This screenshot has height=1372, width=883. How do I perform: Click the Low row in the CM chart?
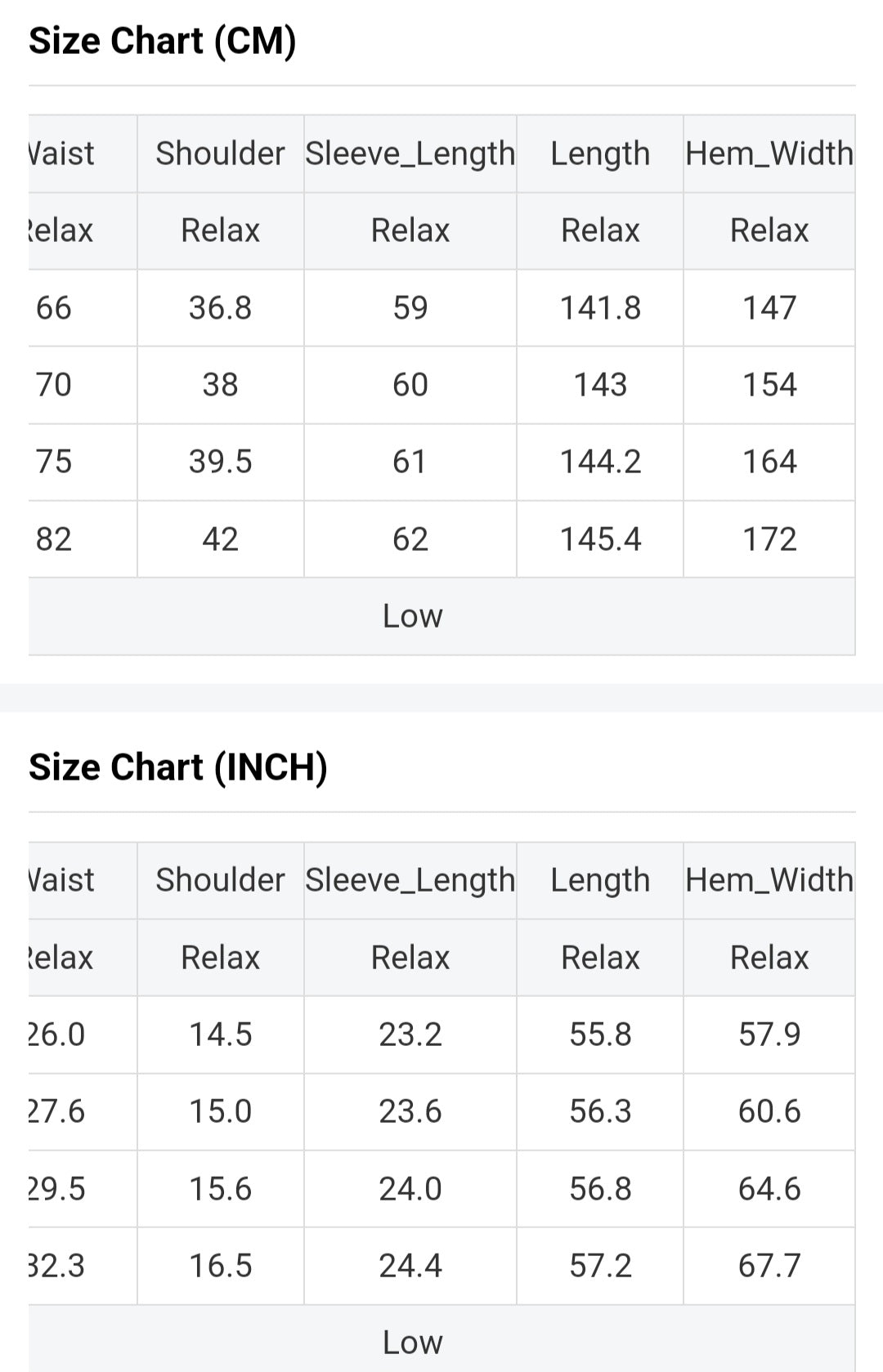(x=412, y=616)
